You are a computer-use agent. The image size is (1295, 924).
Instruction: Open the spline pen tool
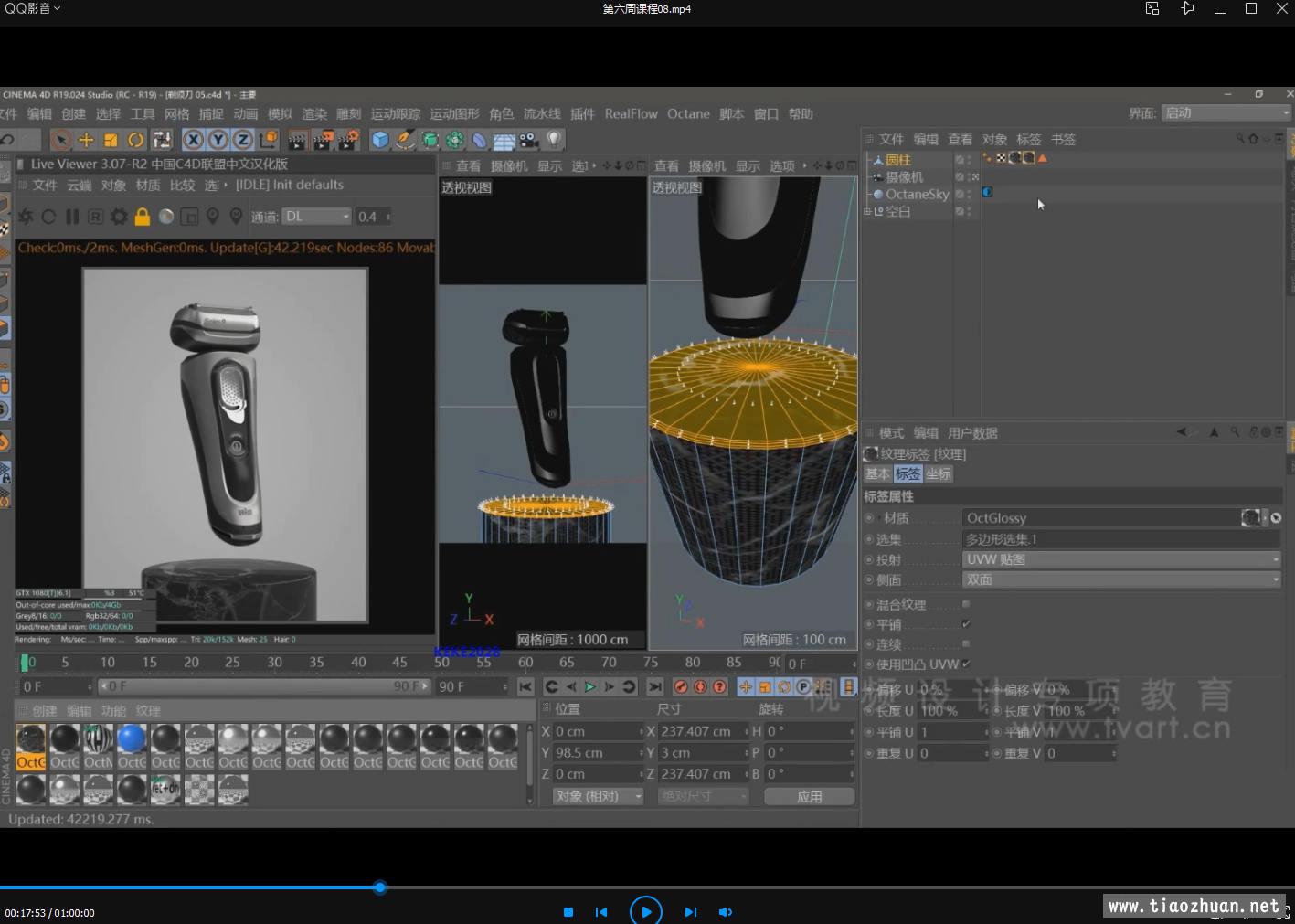click(x=406, y=140)
